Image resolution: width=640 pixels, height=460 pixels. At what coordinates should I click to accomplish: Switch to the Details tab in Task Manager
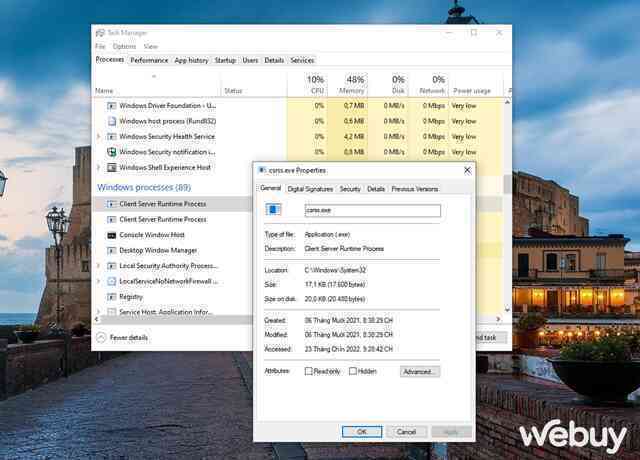[274, 60]
